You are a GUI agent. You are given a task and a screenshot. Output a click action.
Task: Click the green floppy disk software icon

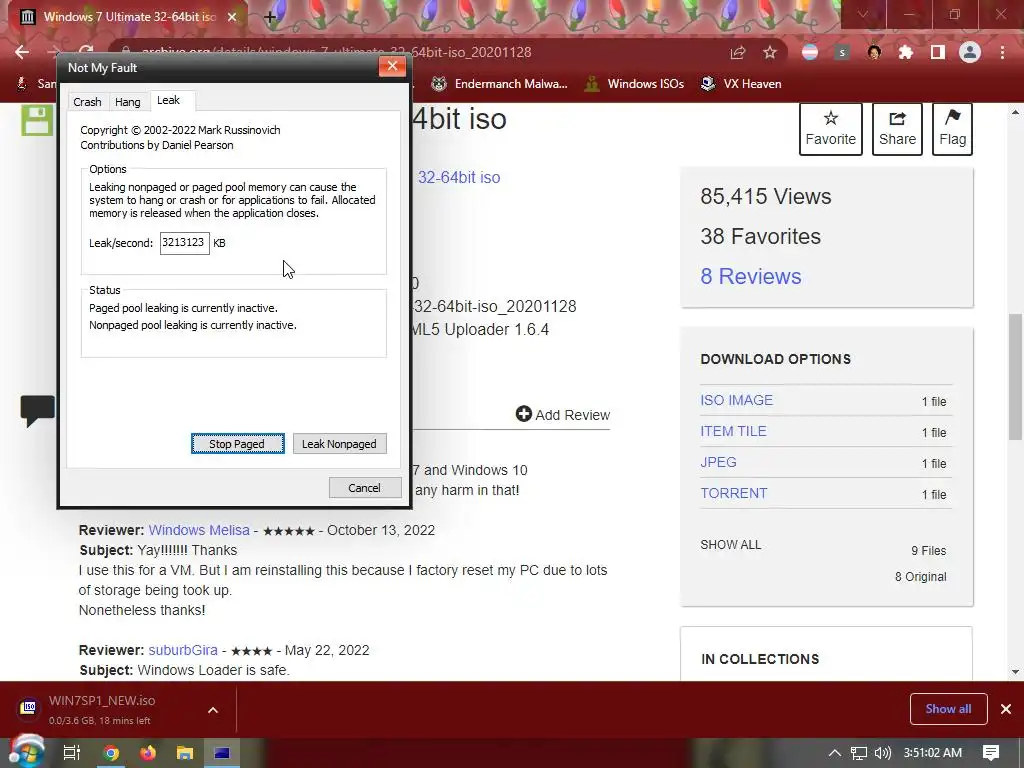pos(37,121)
